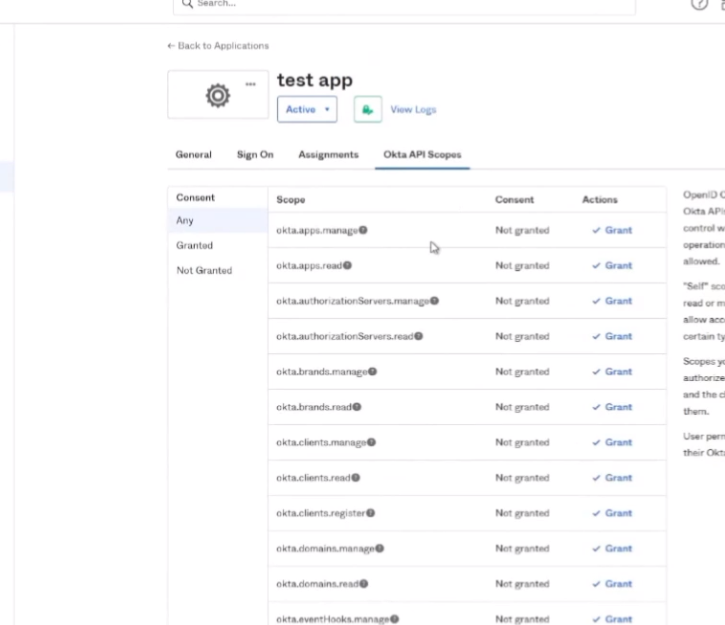
Task: Grant the okta.domains.read scope
Action: pyautogui.click(x=612, y=584)
